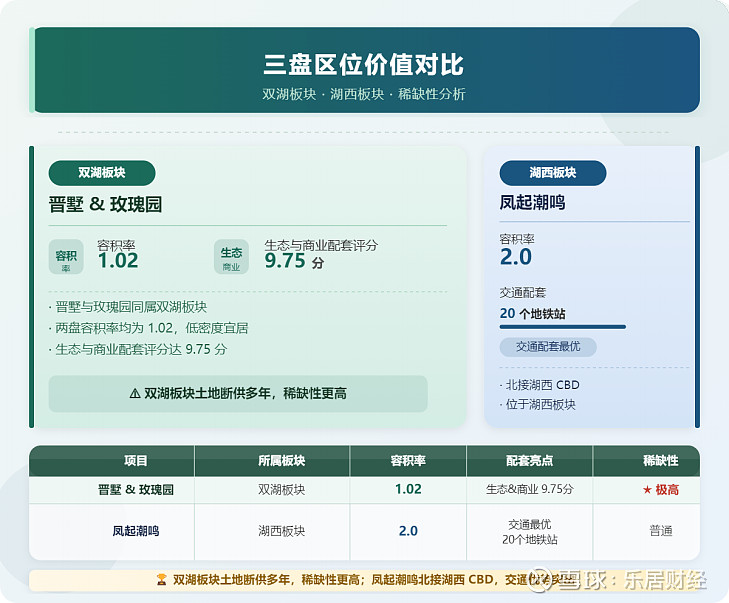Click the 稀缺性 column header
The height and width of the screenshot is (603, 729).
tap(660, 461)
